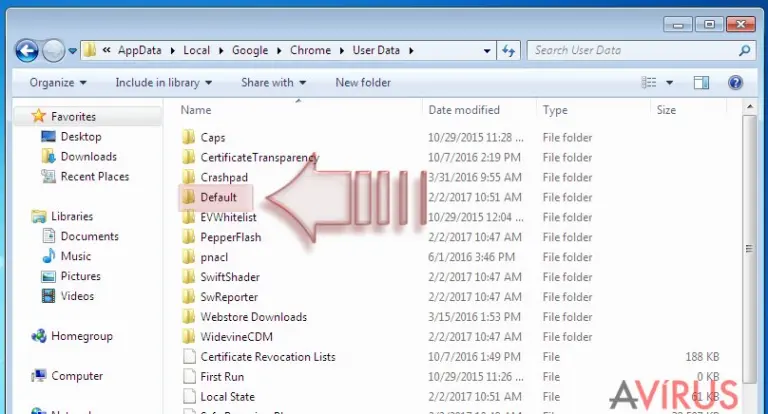Select Desktop in the navigation pane

tap(81, 137)
